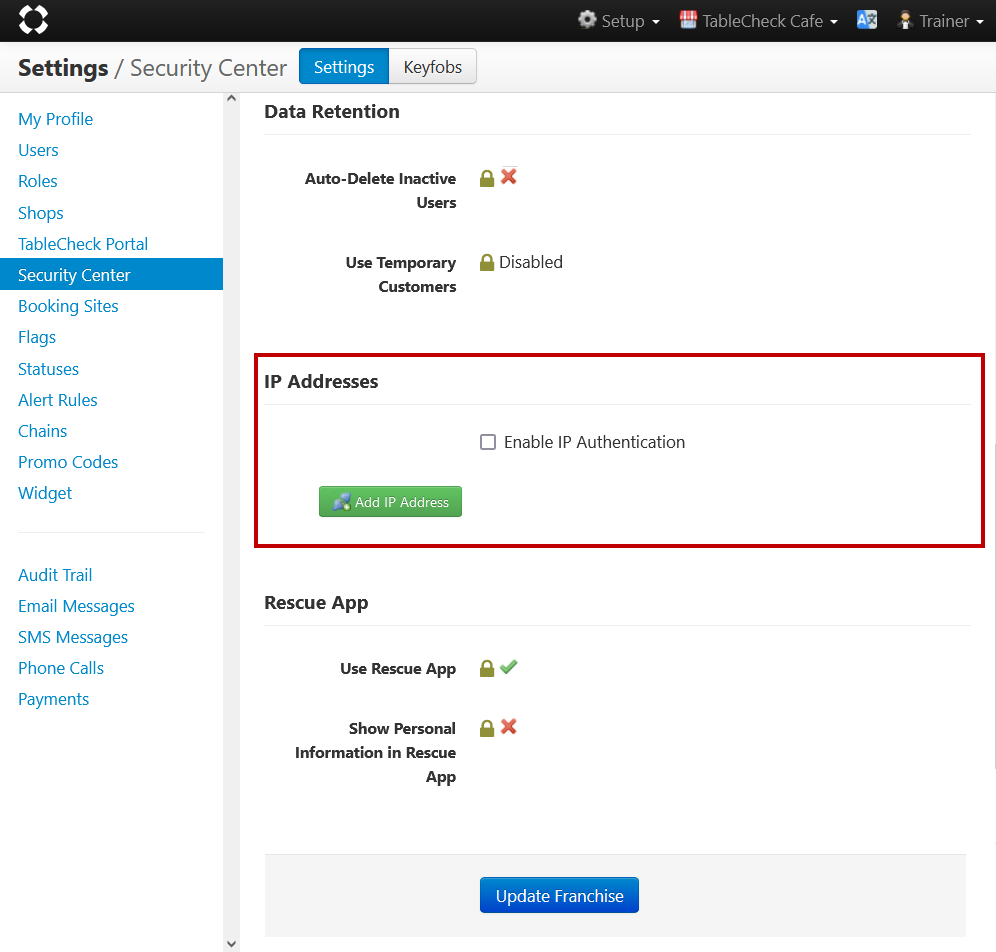
Task: Open Widget settings
Action: [45, 493]
